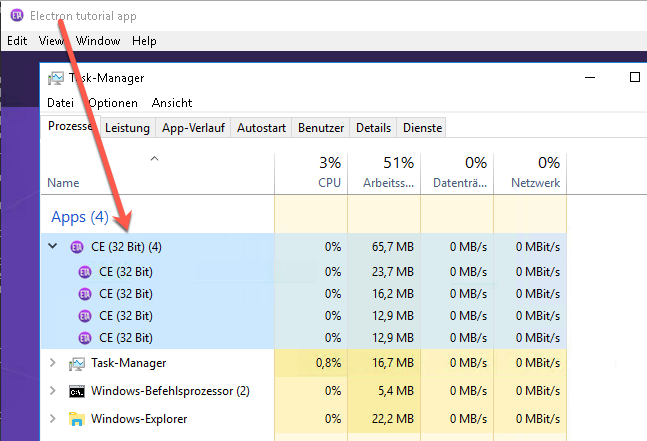Screen dimensions: 647x441
Task: Click the Task-Manager row icon in Apps list
Action: tap(77, 363)
